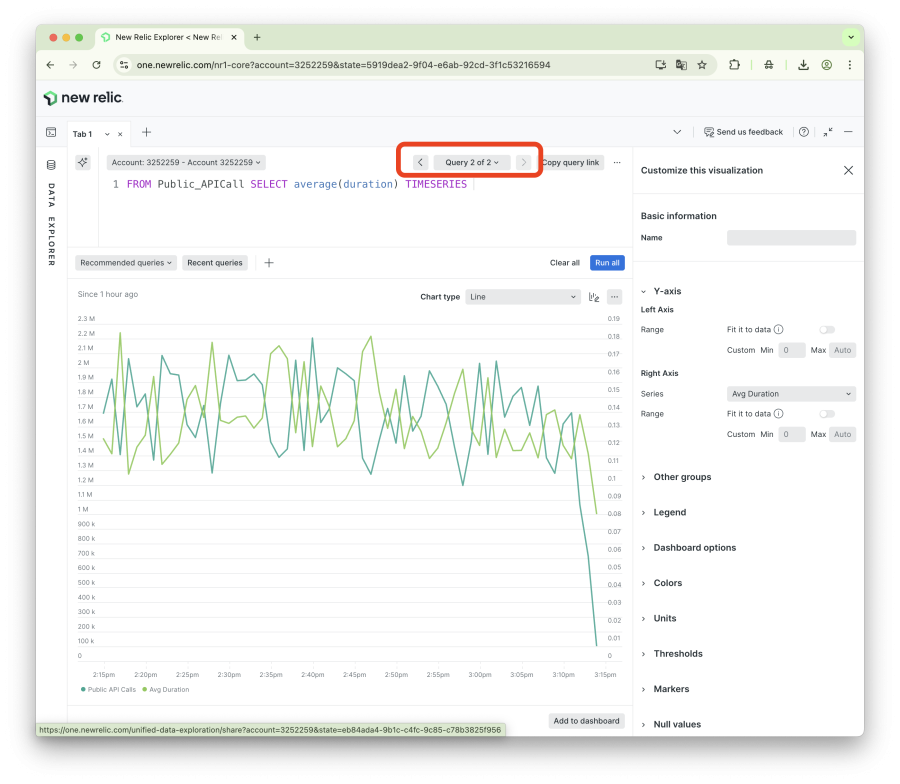
Task: Open the browser extensions puzzle icon
Action: (734, 65)
